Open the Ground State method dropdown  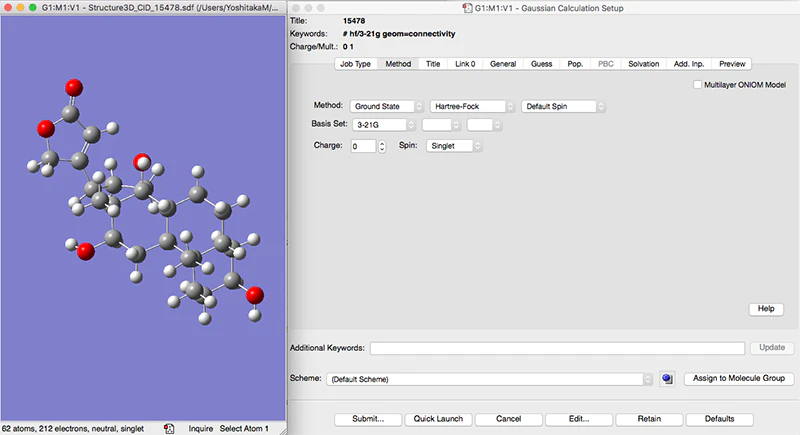point(387,106)
